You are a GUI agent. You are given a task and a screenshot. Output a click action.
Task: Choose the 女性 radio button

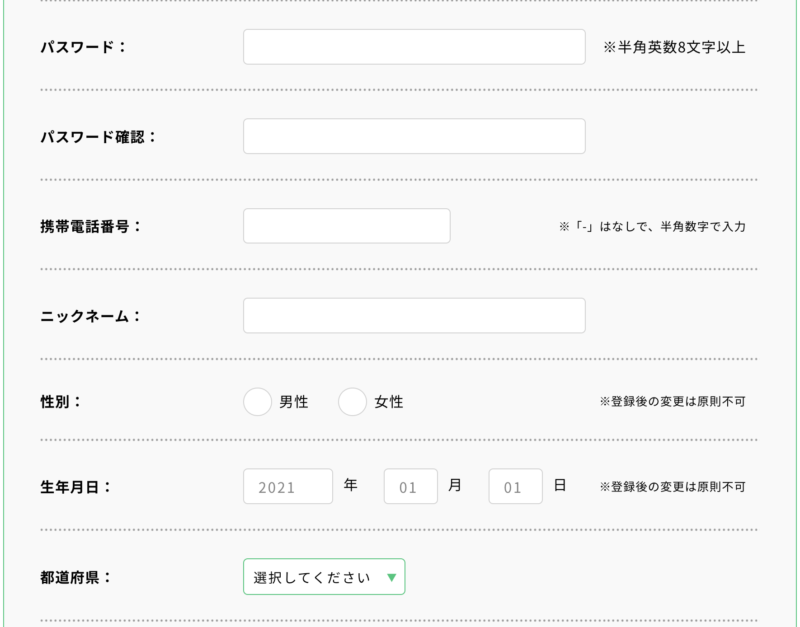tap(352, 402)
